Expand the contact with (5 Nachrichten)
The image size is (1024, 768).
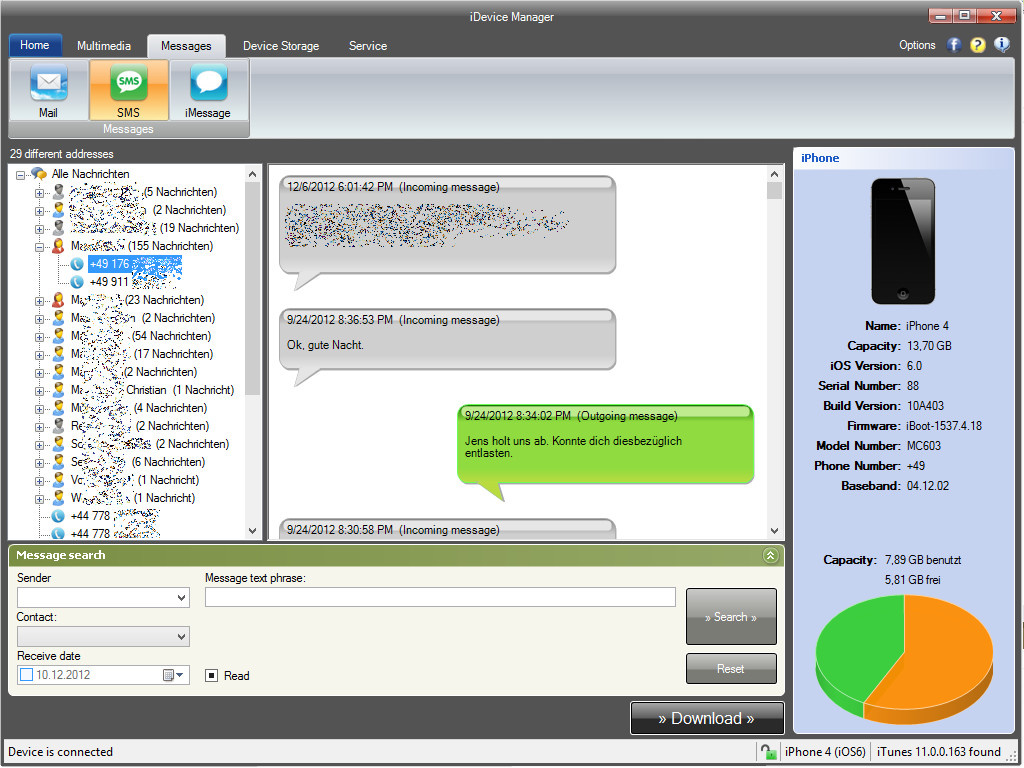tap(39, 193)
